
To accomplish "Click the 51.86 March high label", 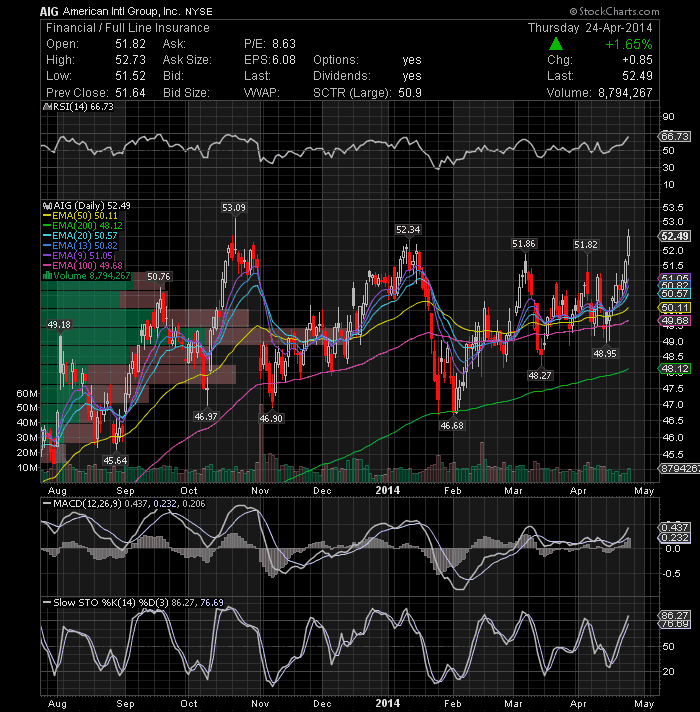I will (x=524, y=244).
